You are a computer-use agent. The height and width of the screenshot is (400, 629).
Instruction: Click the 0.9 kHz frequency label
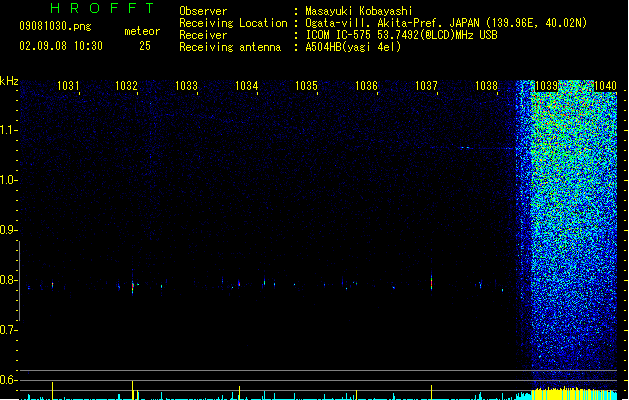click(8, 230)
